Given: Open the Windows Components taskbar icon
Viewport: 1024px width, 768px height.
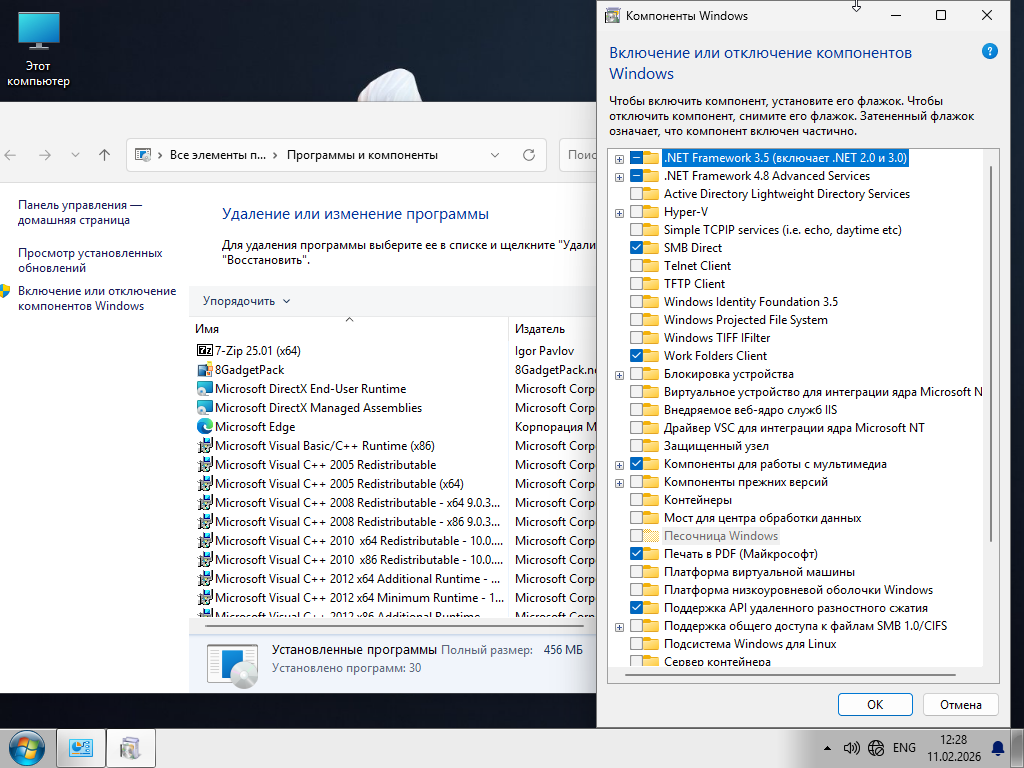Looking at the screenshot, I should [131, 748].
